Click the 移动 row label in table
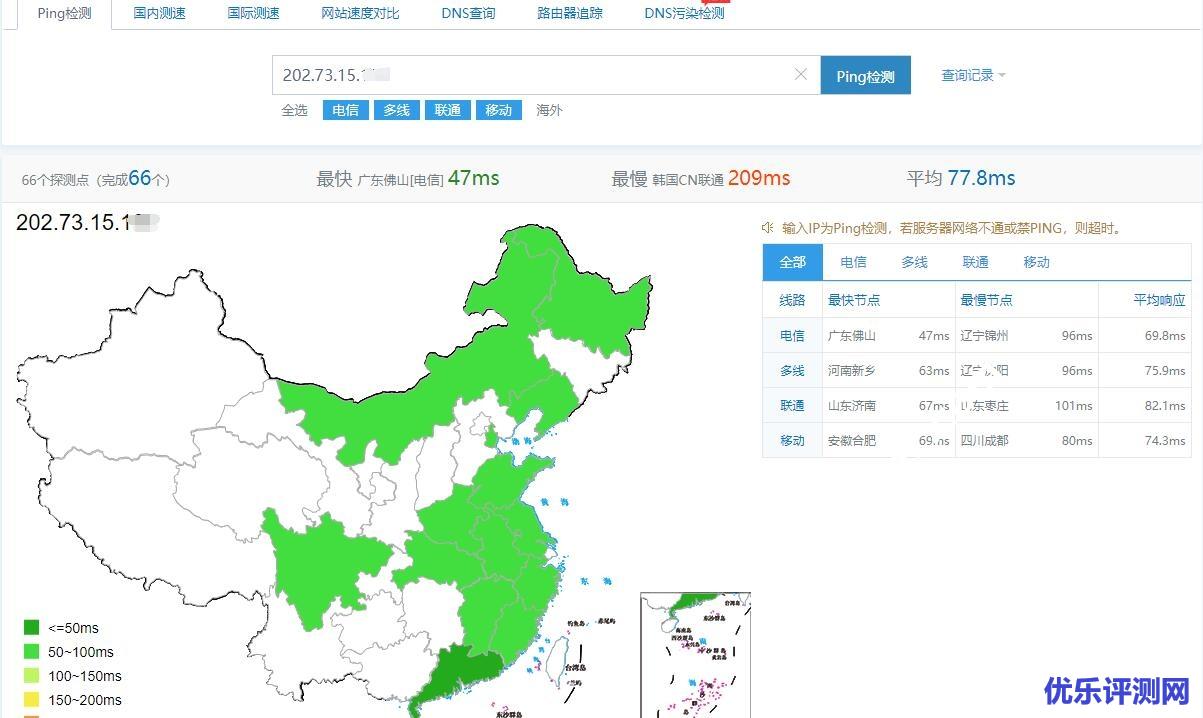Image resolution: width=1203 pixels, height=718 pixels. click(x=792, y=441)
